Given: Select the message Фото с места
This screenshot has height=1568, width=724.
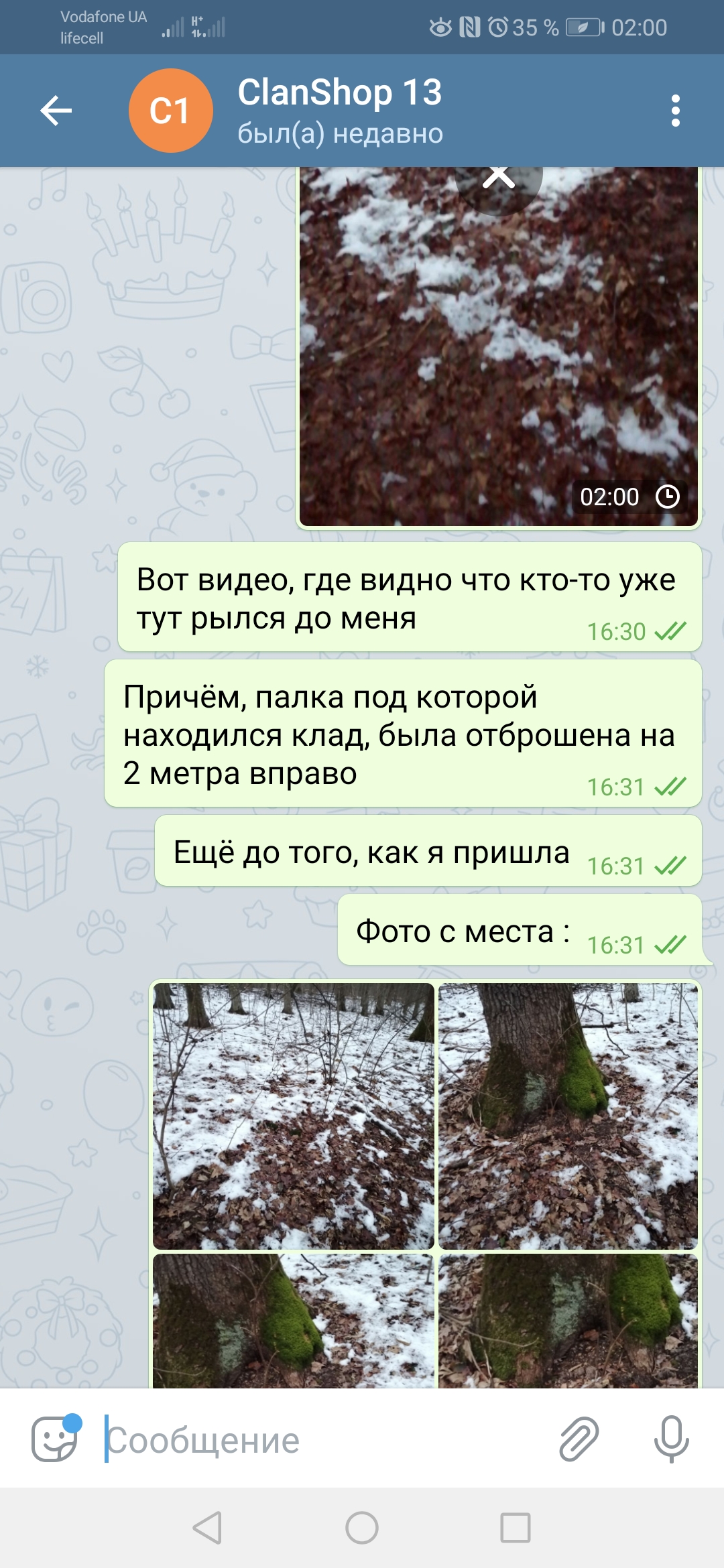Looking at the screenshot, I should [520, 930].
